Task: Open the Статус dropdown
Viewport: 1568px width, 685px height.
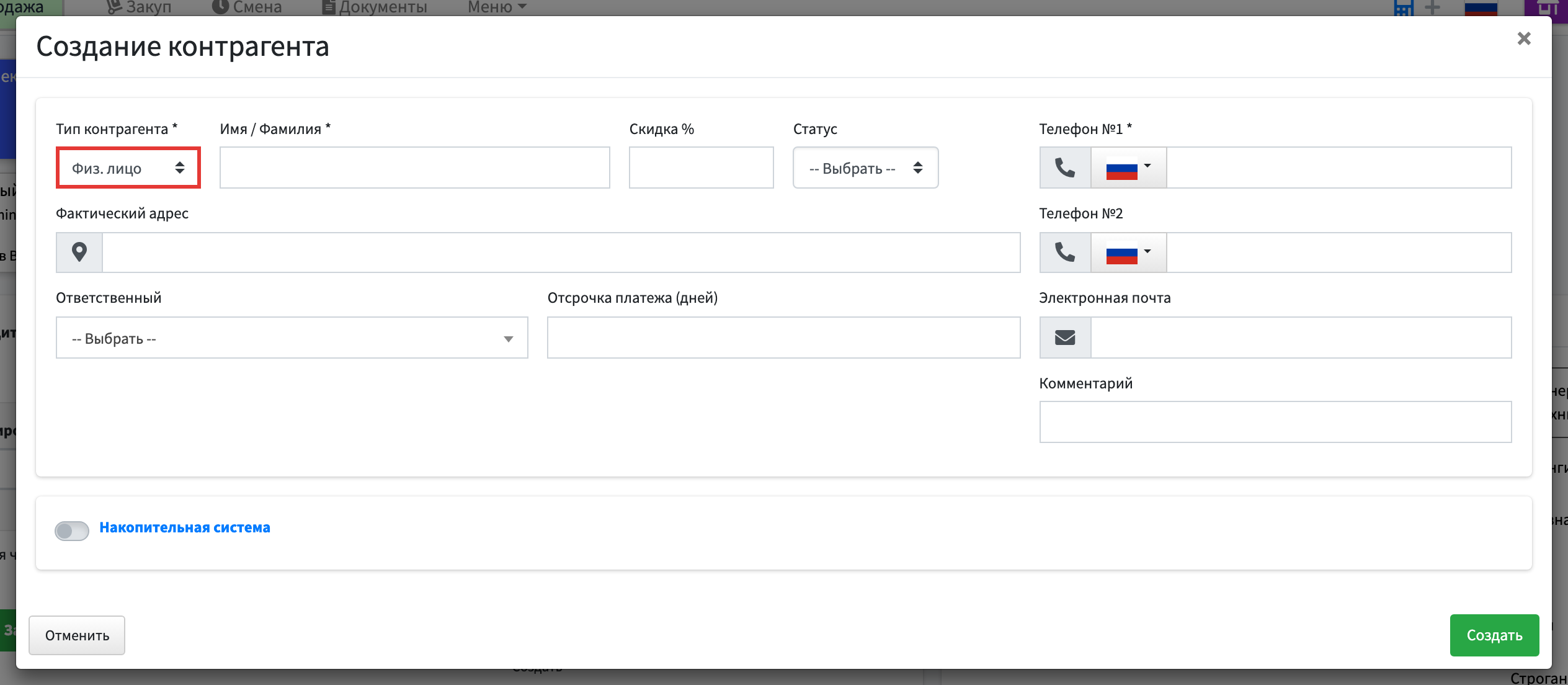Action: pos(865,168)
